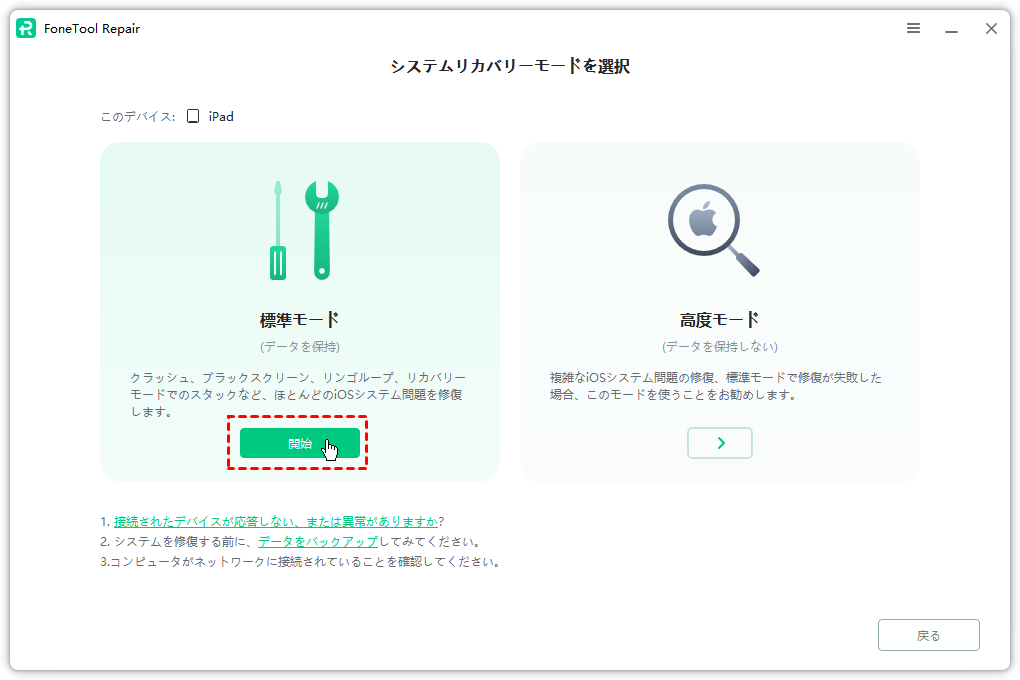Viewport: 1020px width, 680px height.
Task: Open the hamburger menu in title bar
Action: [913, 28]
